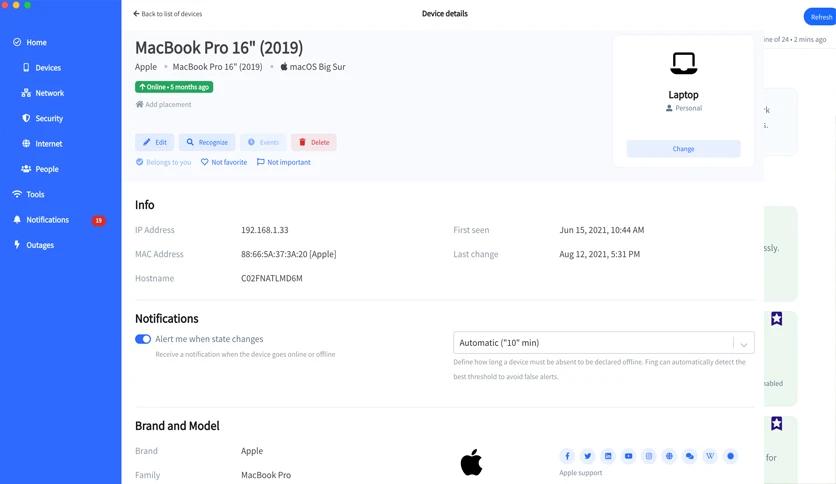Delete this device

(314, 142)
